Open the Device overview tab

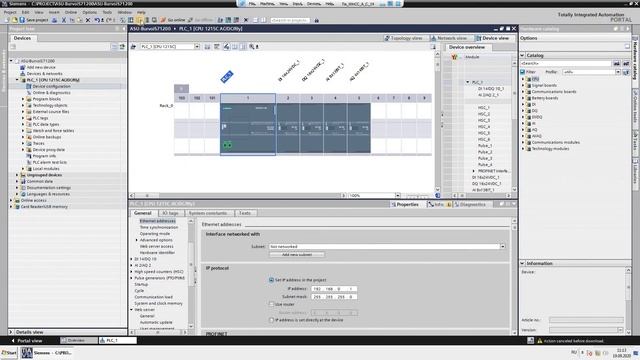(467, 47)
